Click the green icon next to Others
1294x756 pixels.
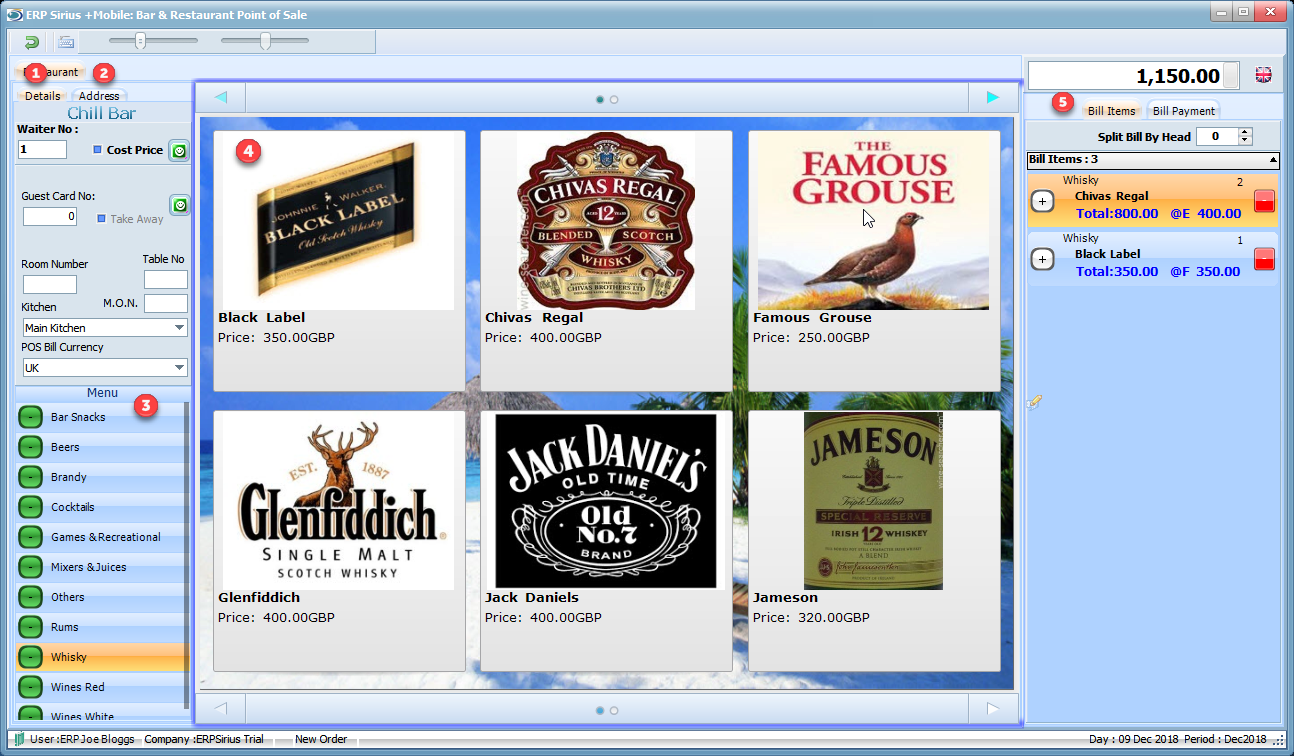[x=31, y=597]
